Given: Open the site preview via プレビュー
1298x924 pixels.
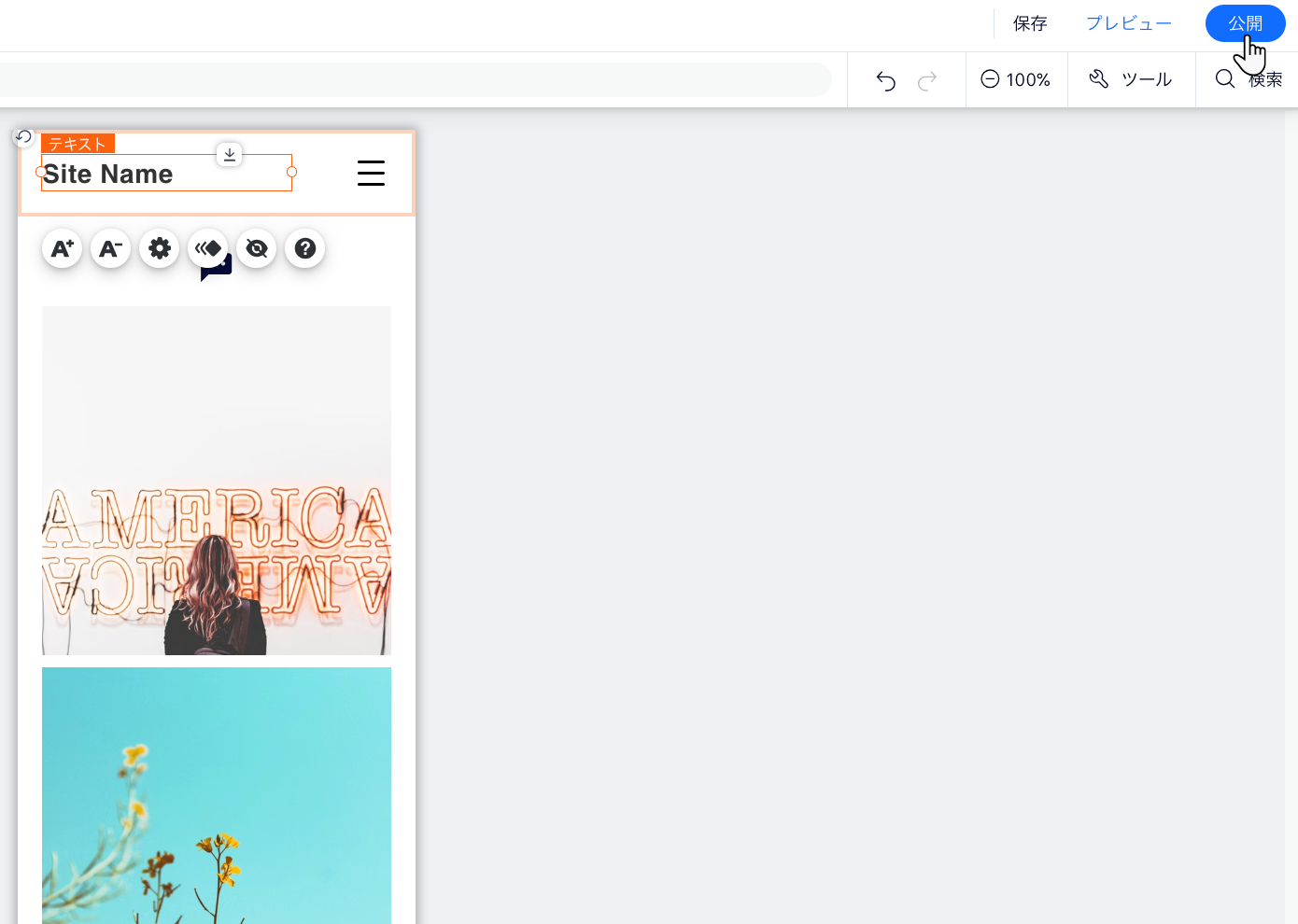Looking at the screenshot, I should pos(1128,23).
